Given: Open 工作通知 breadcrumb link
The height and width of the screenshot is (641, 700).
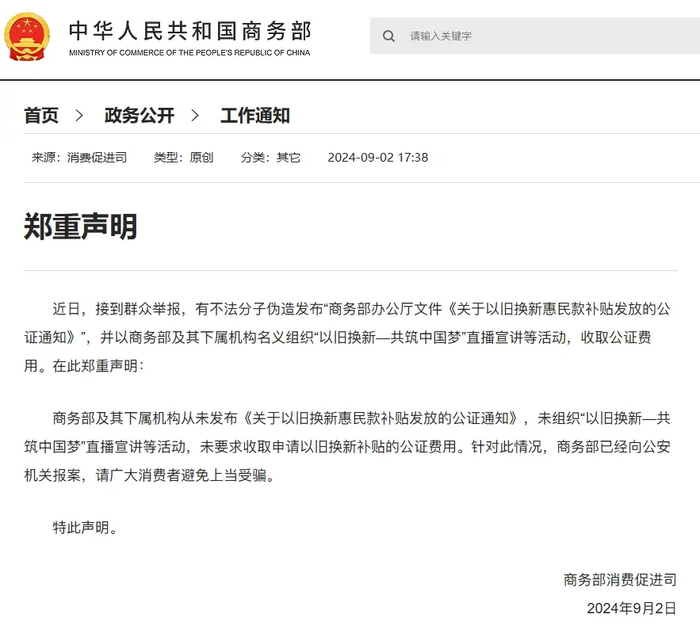Looking at the screenshot, I should (255, 116).
